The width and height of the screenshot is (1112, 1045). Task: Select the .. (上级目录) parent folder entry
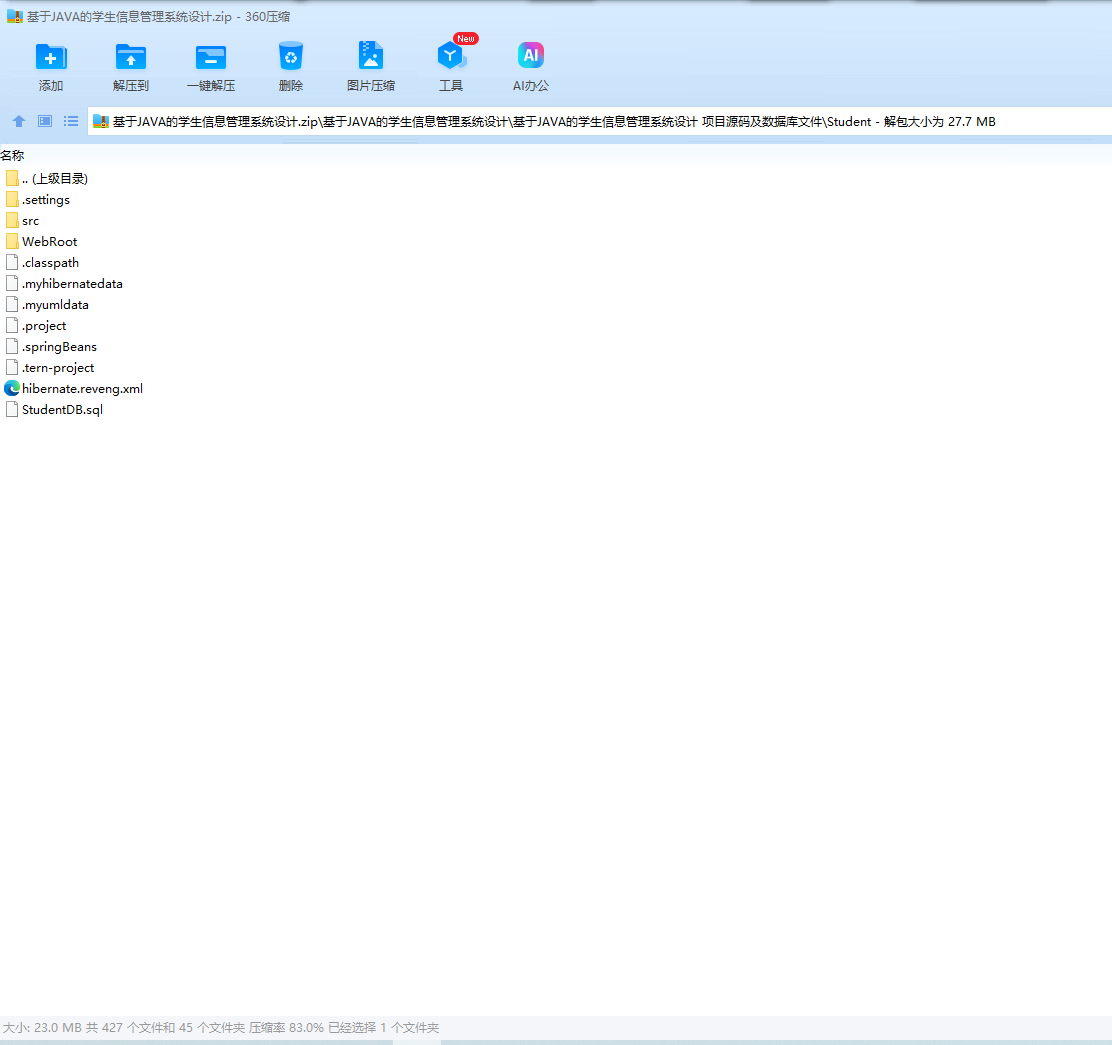(x=55, y=179)
